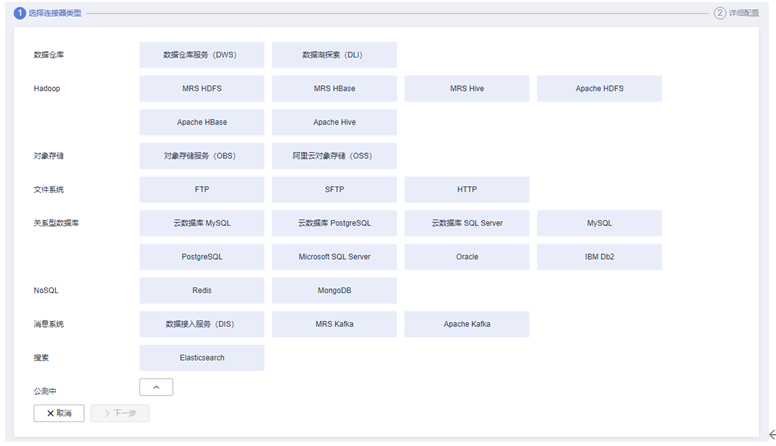Pick the MRS Hive connector
The height and width of the screenshot is (446, 776).
click(467, 89)
